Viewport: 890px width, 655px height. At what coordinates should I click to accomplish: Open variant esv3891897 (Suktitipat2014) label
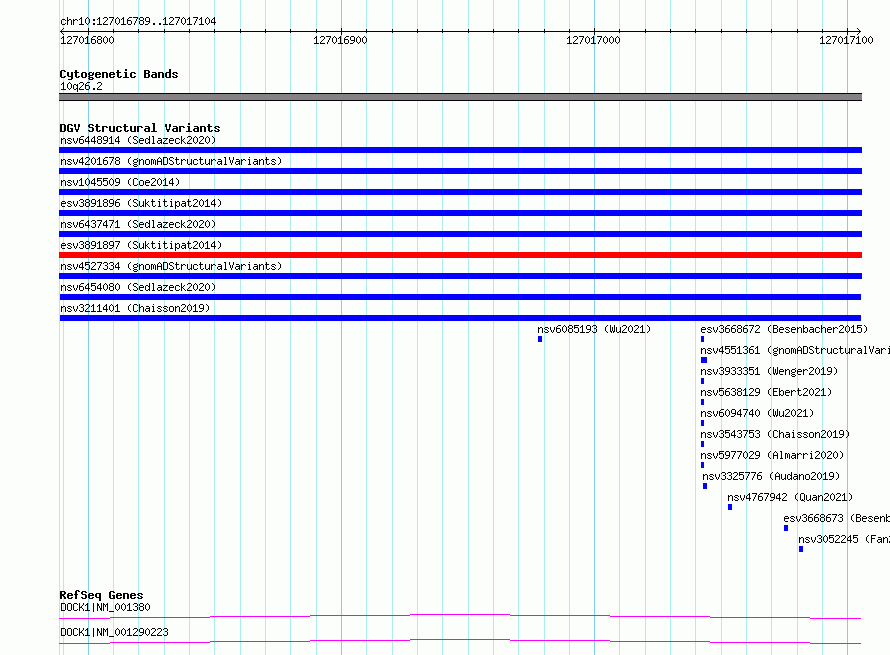coord(141,245)
